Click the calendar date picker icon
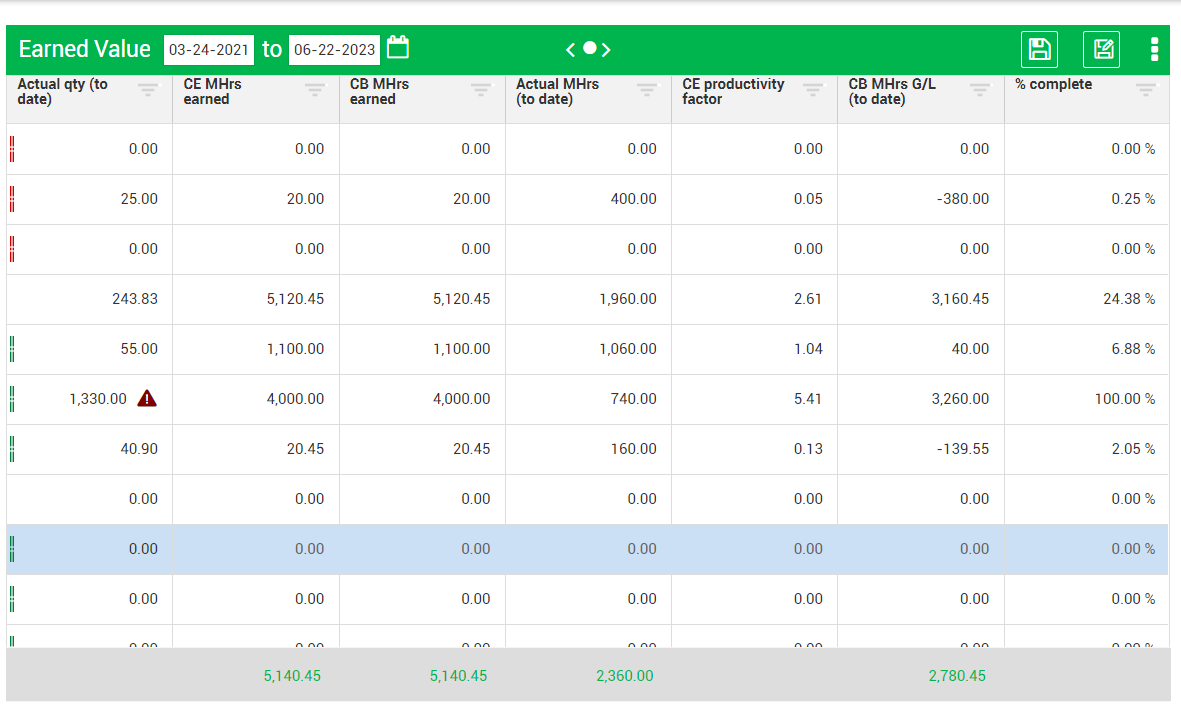This screenshot has width=1181, height=721. (398, 48)
